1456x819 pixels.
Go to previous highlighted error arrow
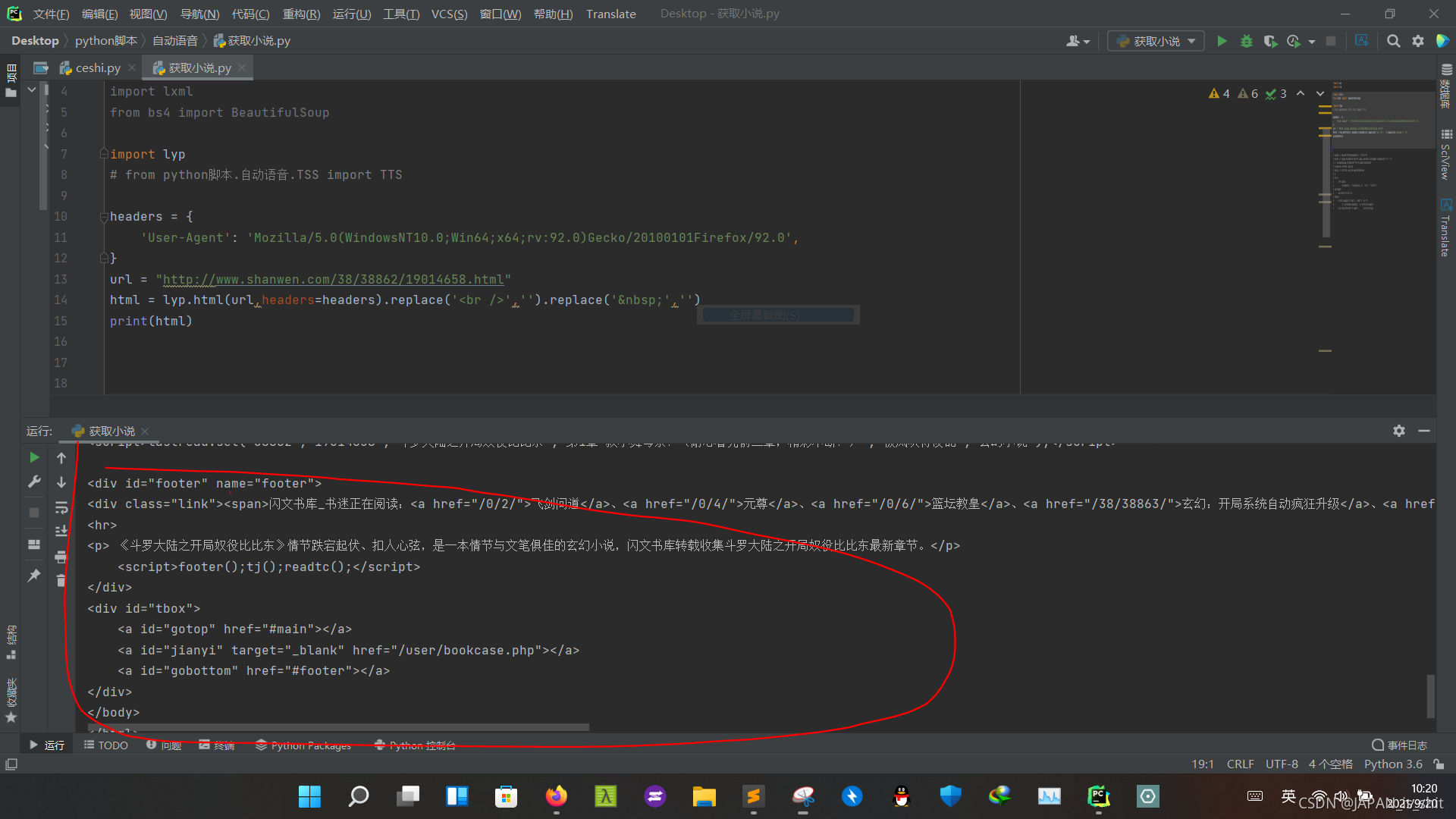coord(1301,93)
